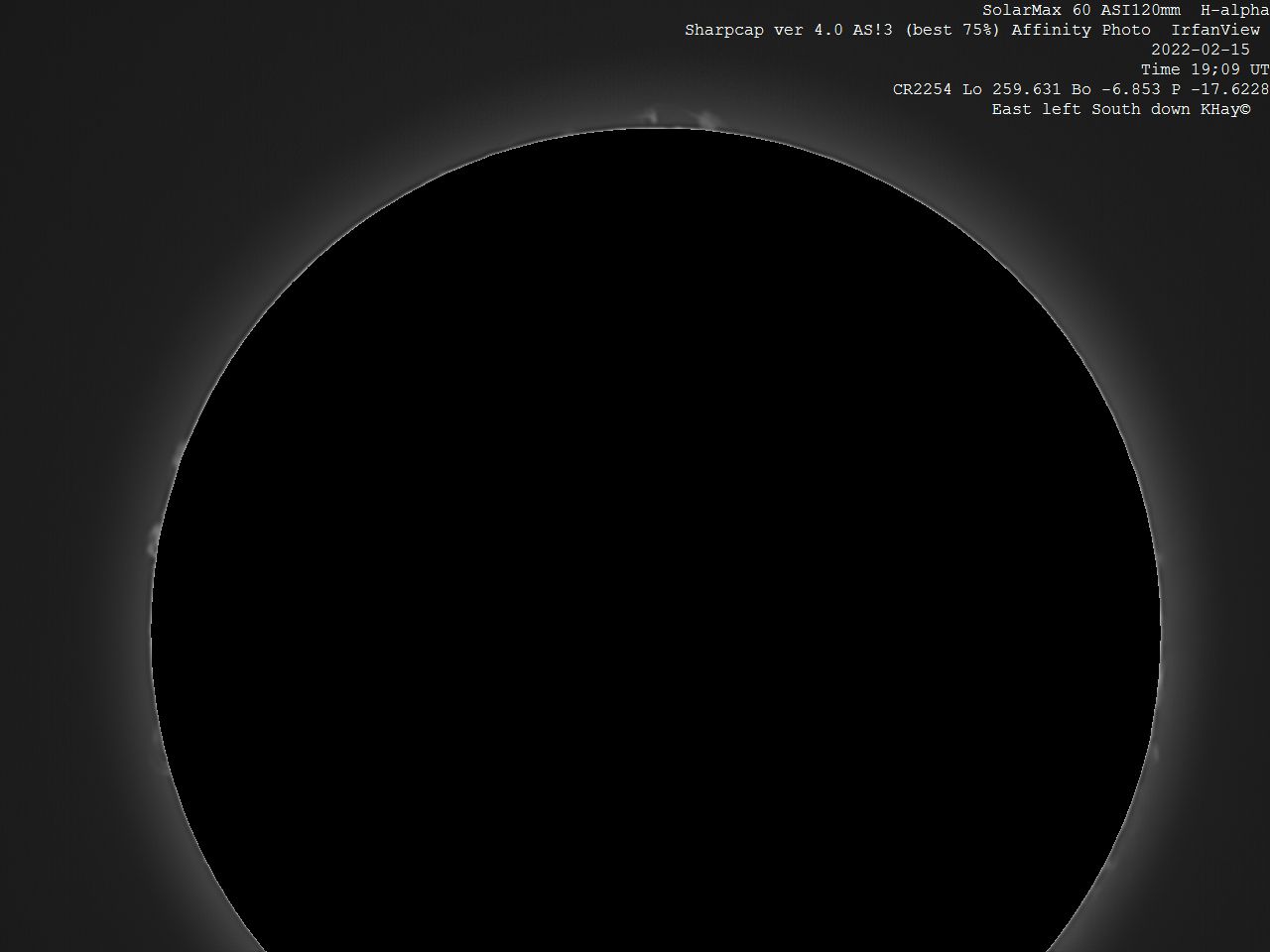The height and width of the screenshot is (952, 1270).
Task: Click the prominence on the right limb
Action: [1154, 753]
